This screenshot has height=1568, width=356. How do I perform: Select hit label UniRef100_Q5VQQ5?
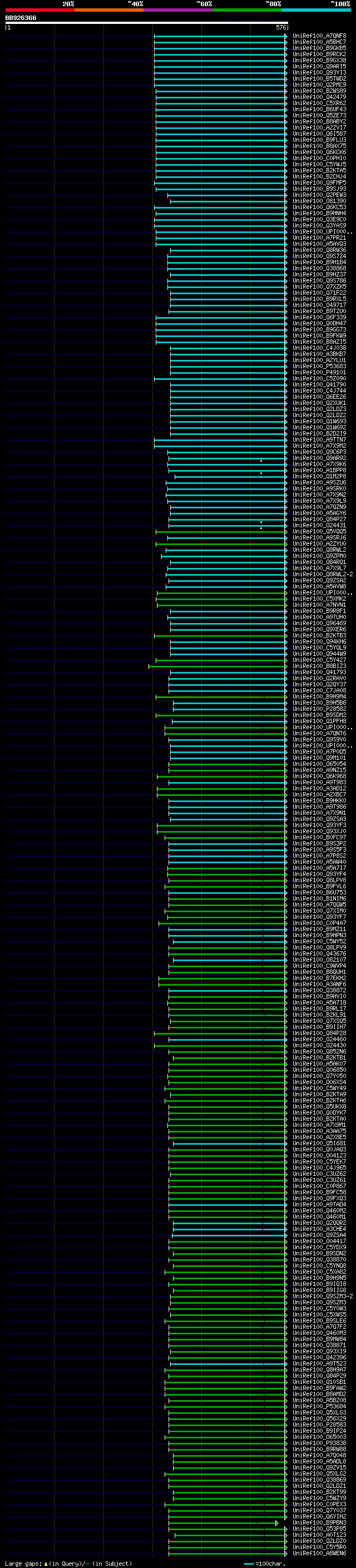coord(319,531)
